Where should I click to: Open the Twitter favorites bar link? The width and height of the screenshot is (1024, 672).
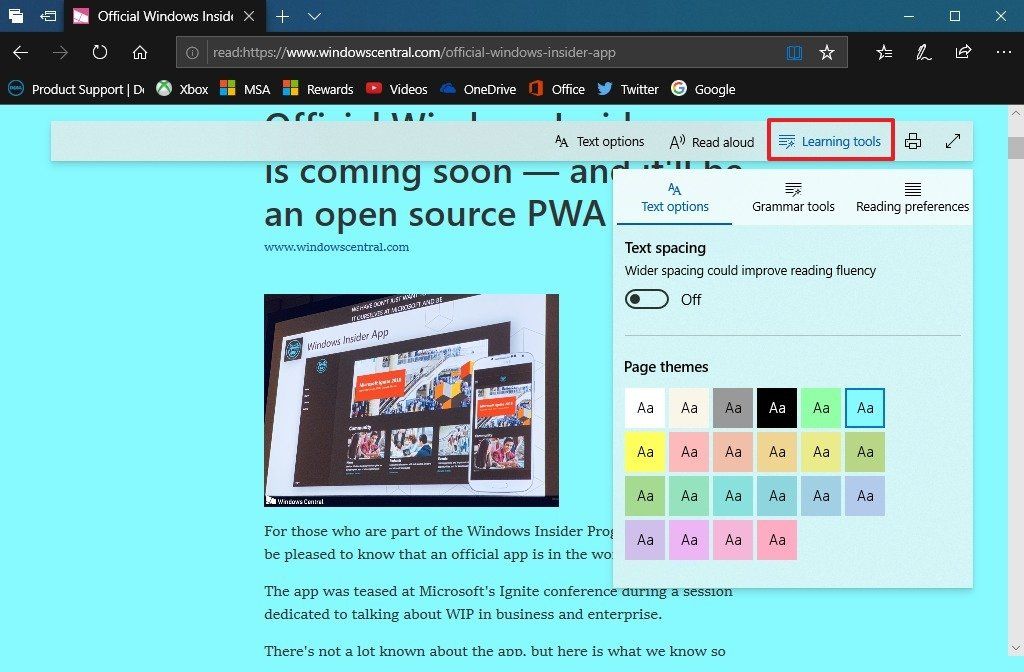click(x=628, y=89)
